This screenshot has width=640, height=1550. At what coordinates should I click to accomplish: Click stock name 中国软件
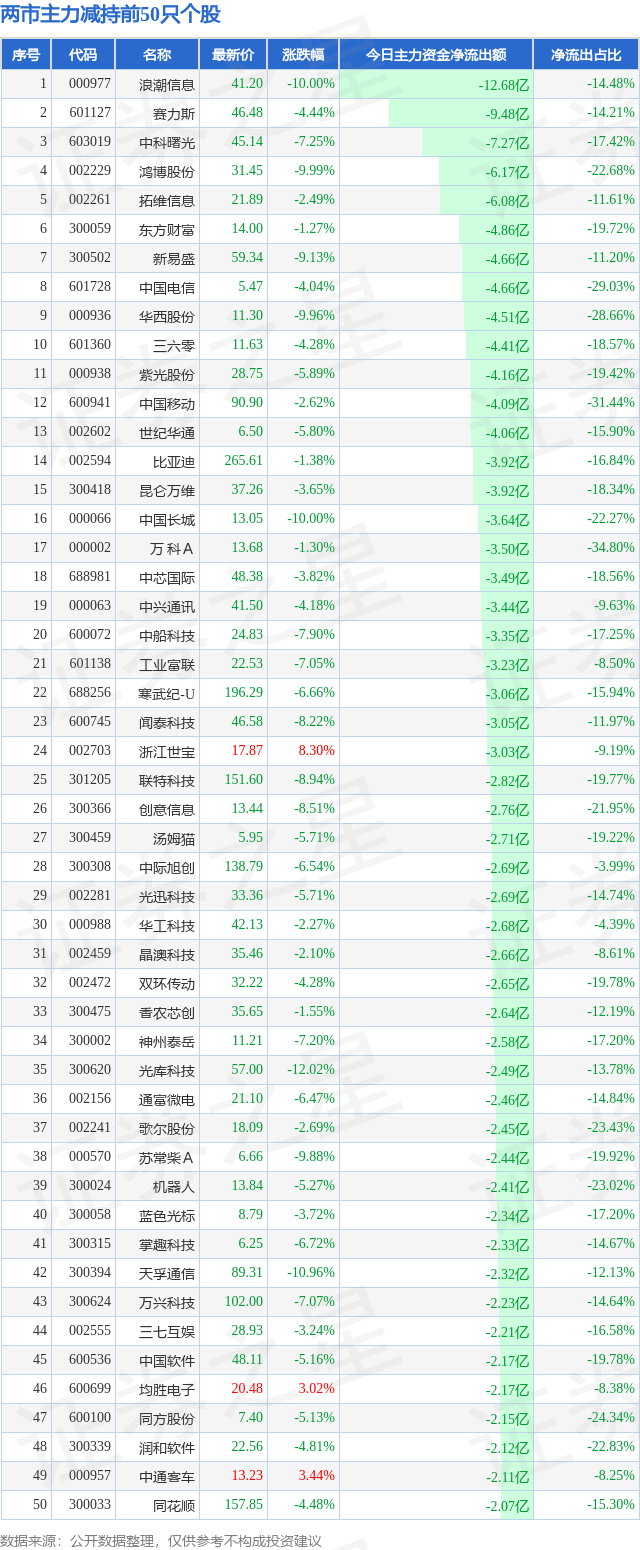(x=167, y=1360)
